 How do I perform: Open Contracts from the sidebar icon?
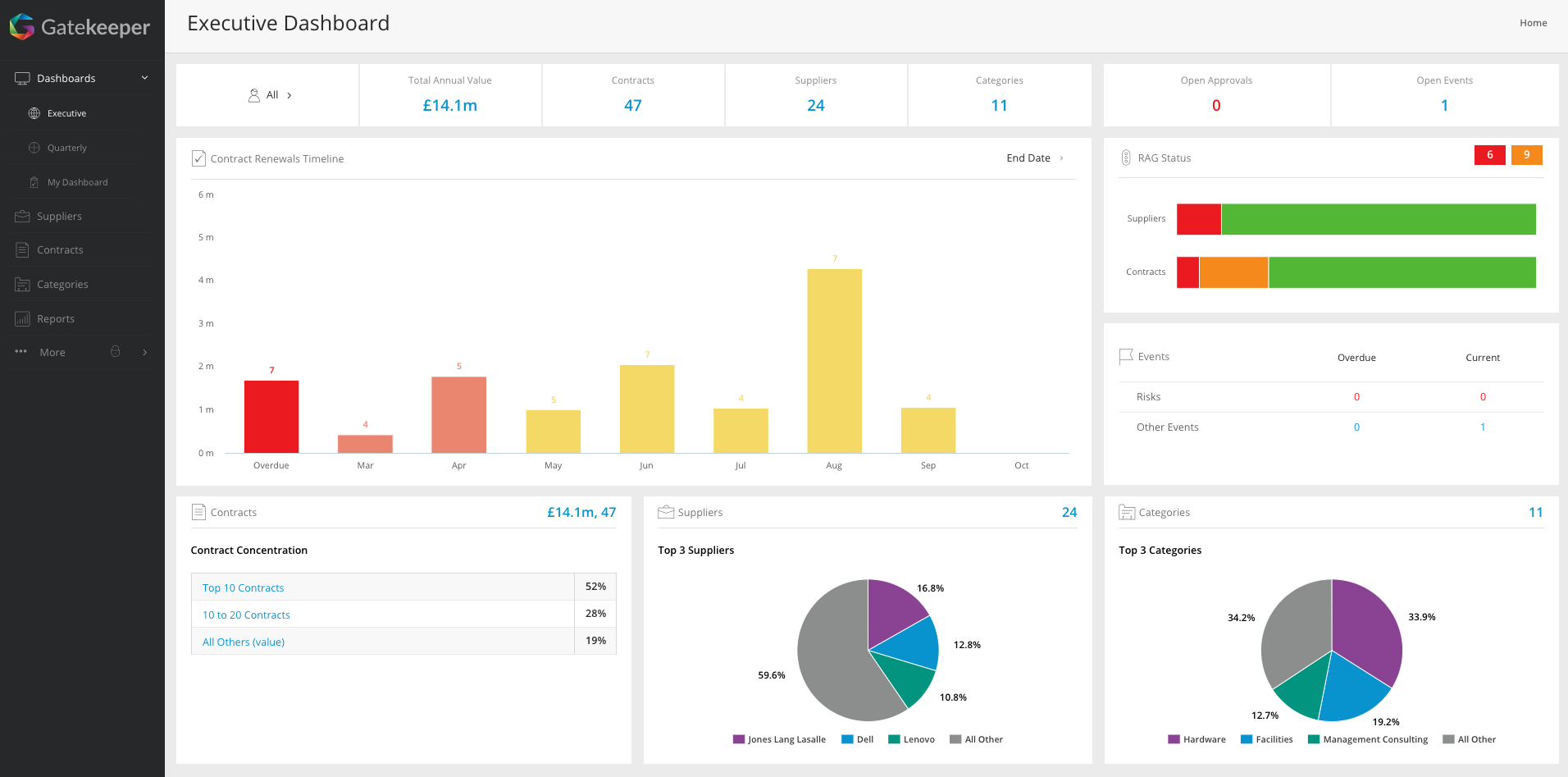click(21, 249)
